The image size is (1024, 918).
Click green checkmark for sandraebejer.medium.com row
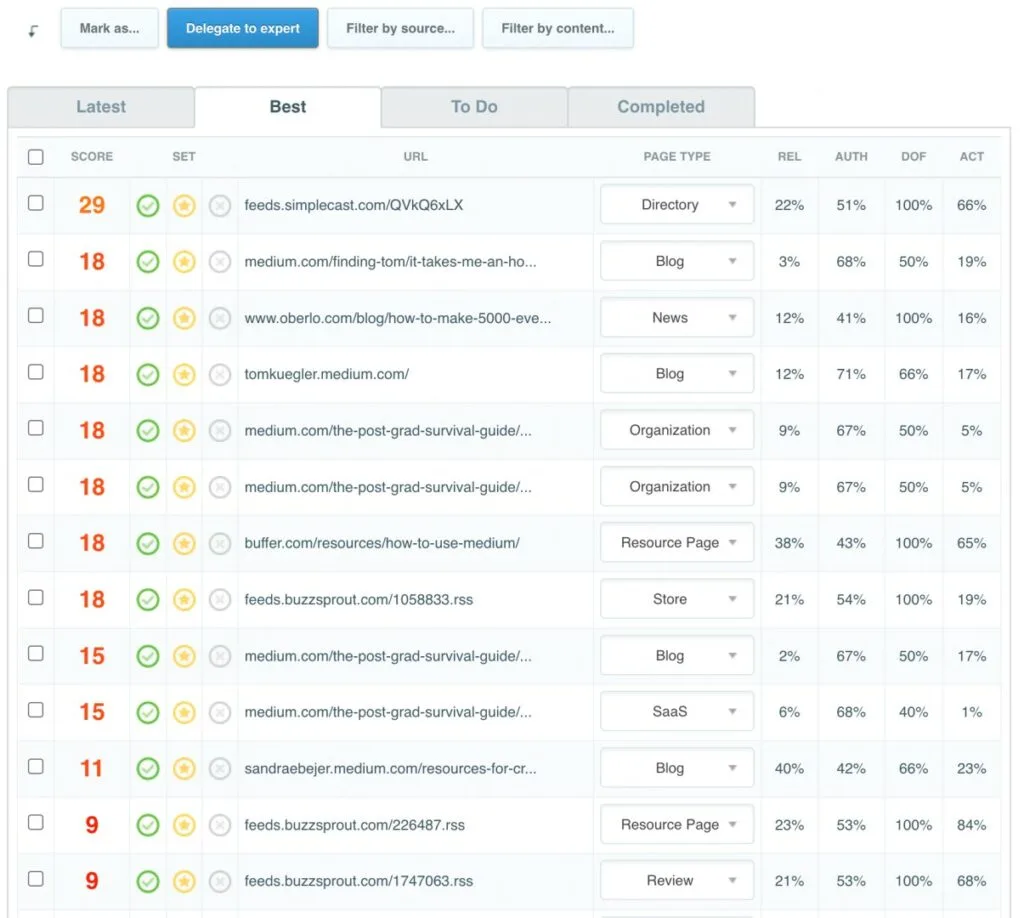tap(148, 769)
